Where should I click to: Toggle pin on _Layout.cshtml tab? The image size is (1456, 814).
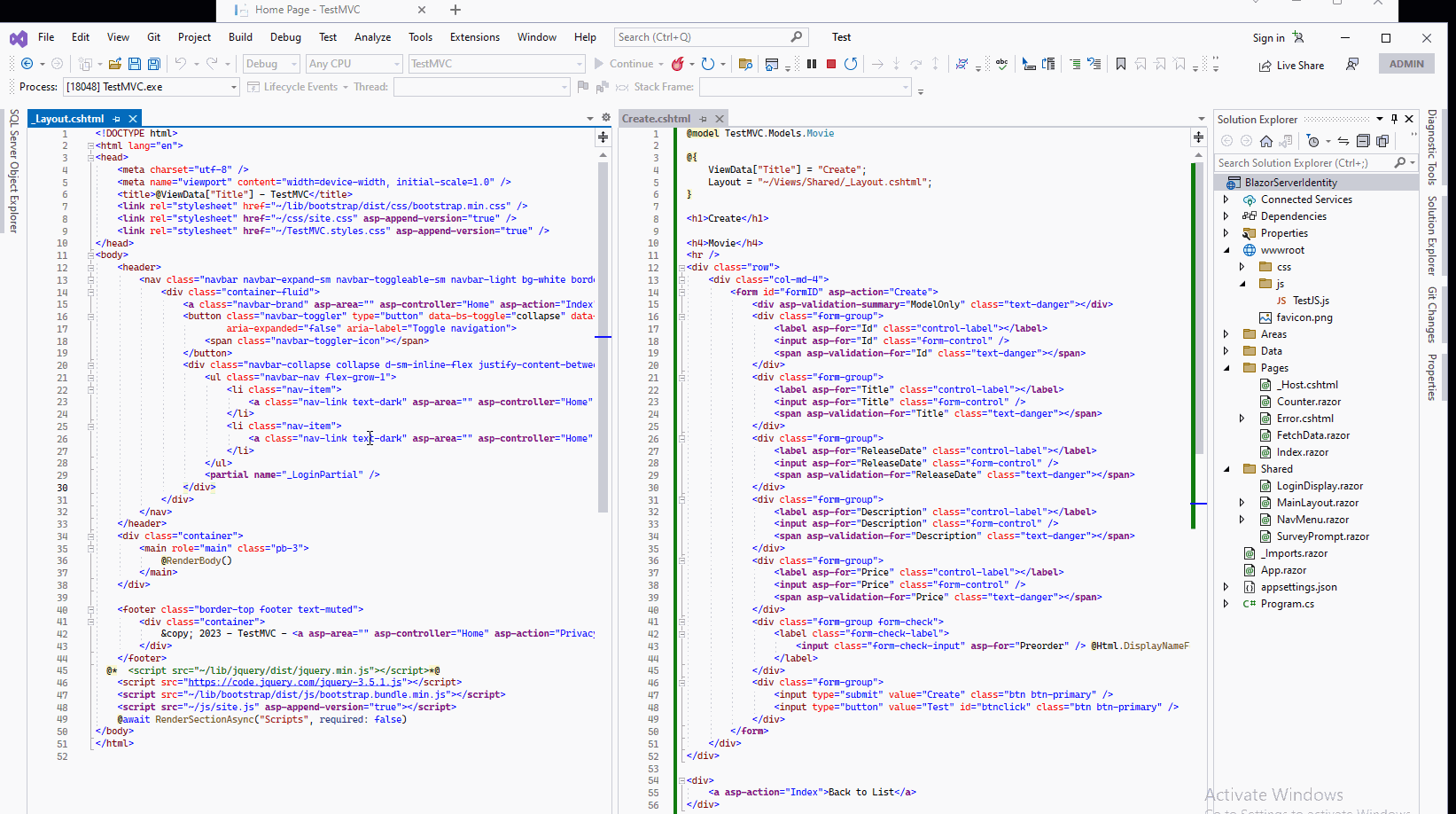pos(116,119)
